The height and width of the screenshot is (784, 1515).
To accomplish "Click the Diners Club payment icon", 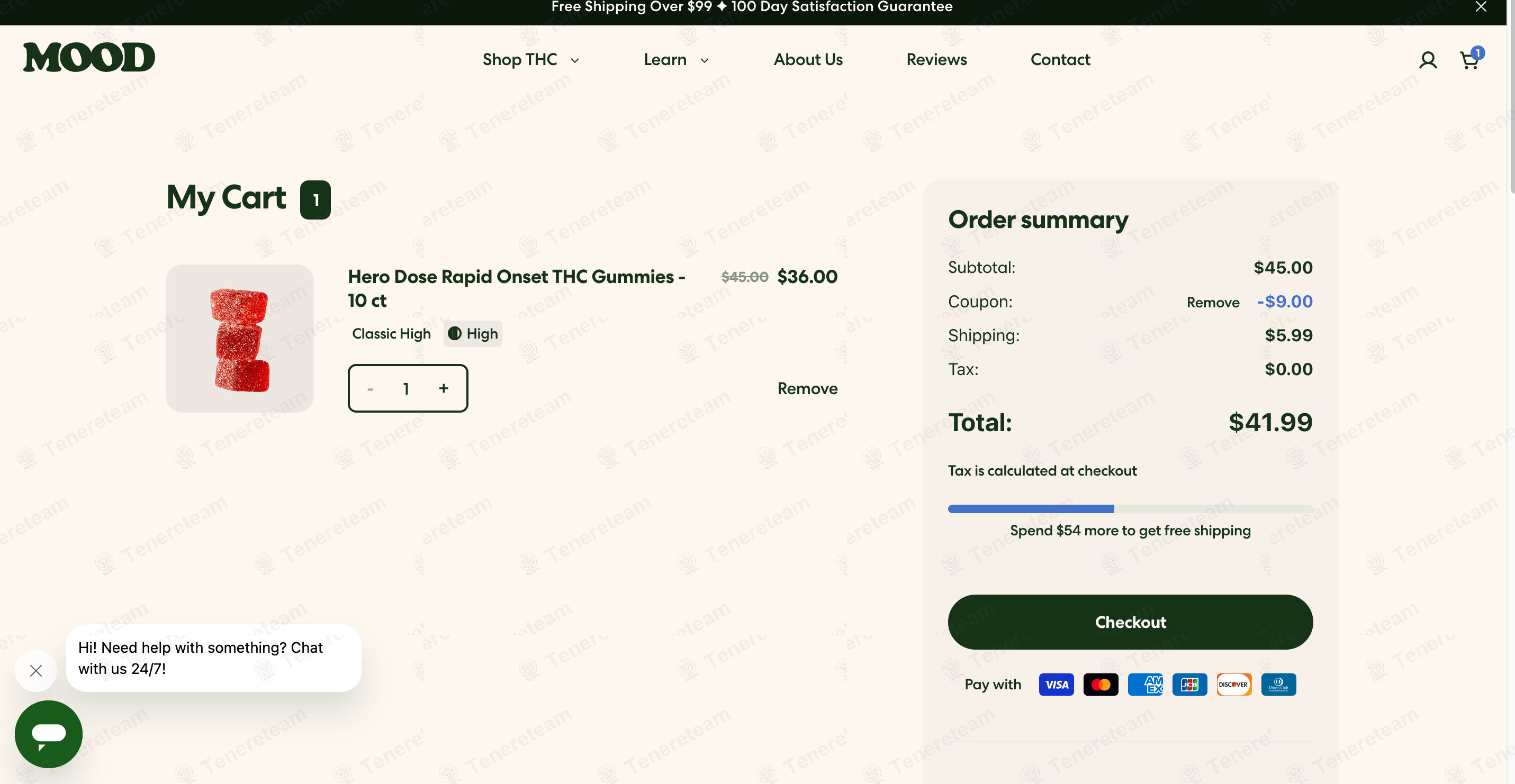I will [x=1278, y=684].
